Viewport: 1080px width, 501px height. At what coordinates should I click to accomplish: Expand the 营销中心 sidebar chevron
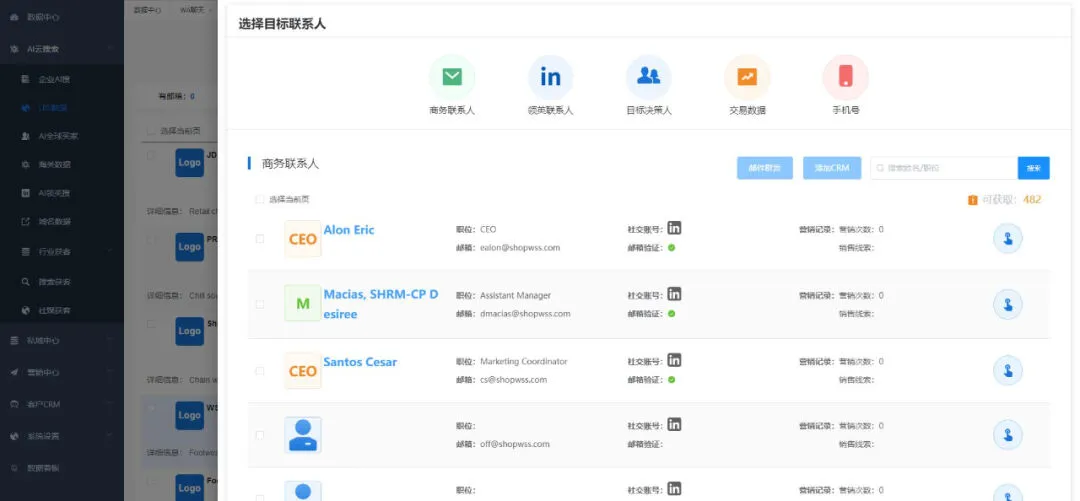(x=110, y=372)
